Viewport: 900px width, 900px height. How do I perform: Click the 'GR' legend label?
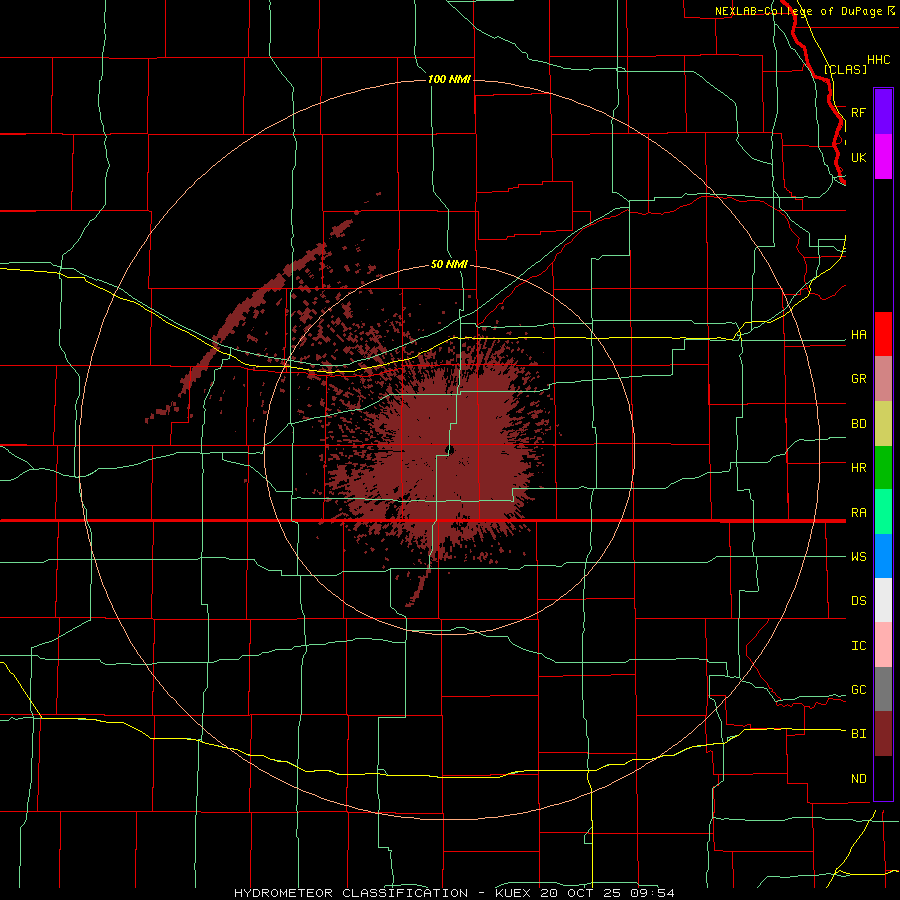858,379
